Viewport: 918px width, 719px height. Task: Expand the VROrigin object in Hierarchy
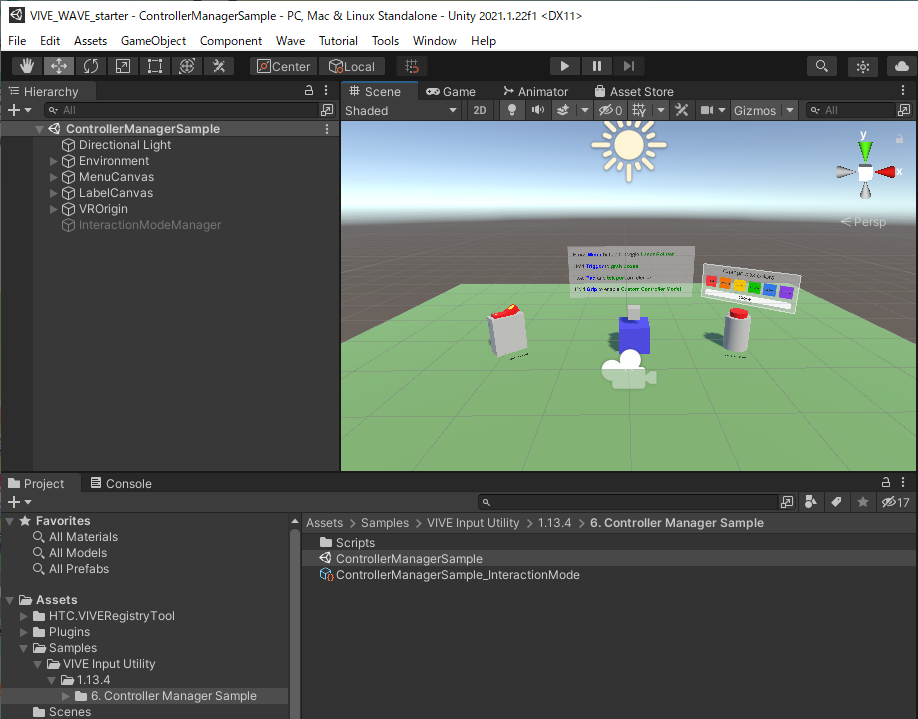coord(54,209)
